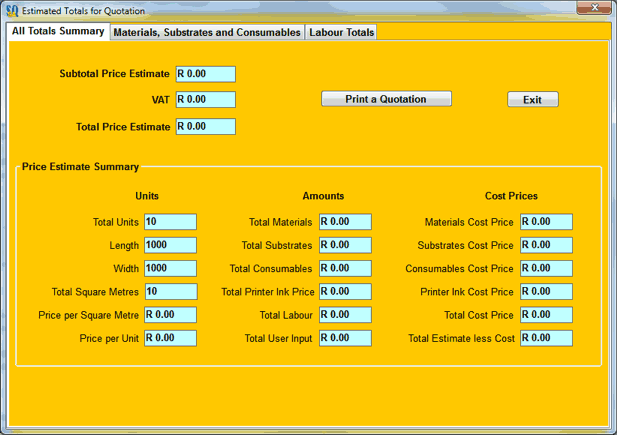
Task: Focus the Total Labour amount field
Action: click(x=345, y=315)
